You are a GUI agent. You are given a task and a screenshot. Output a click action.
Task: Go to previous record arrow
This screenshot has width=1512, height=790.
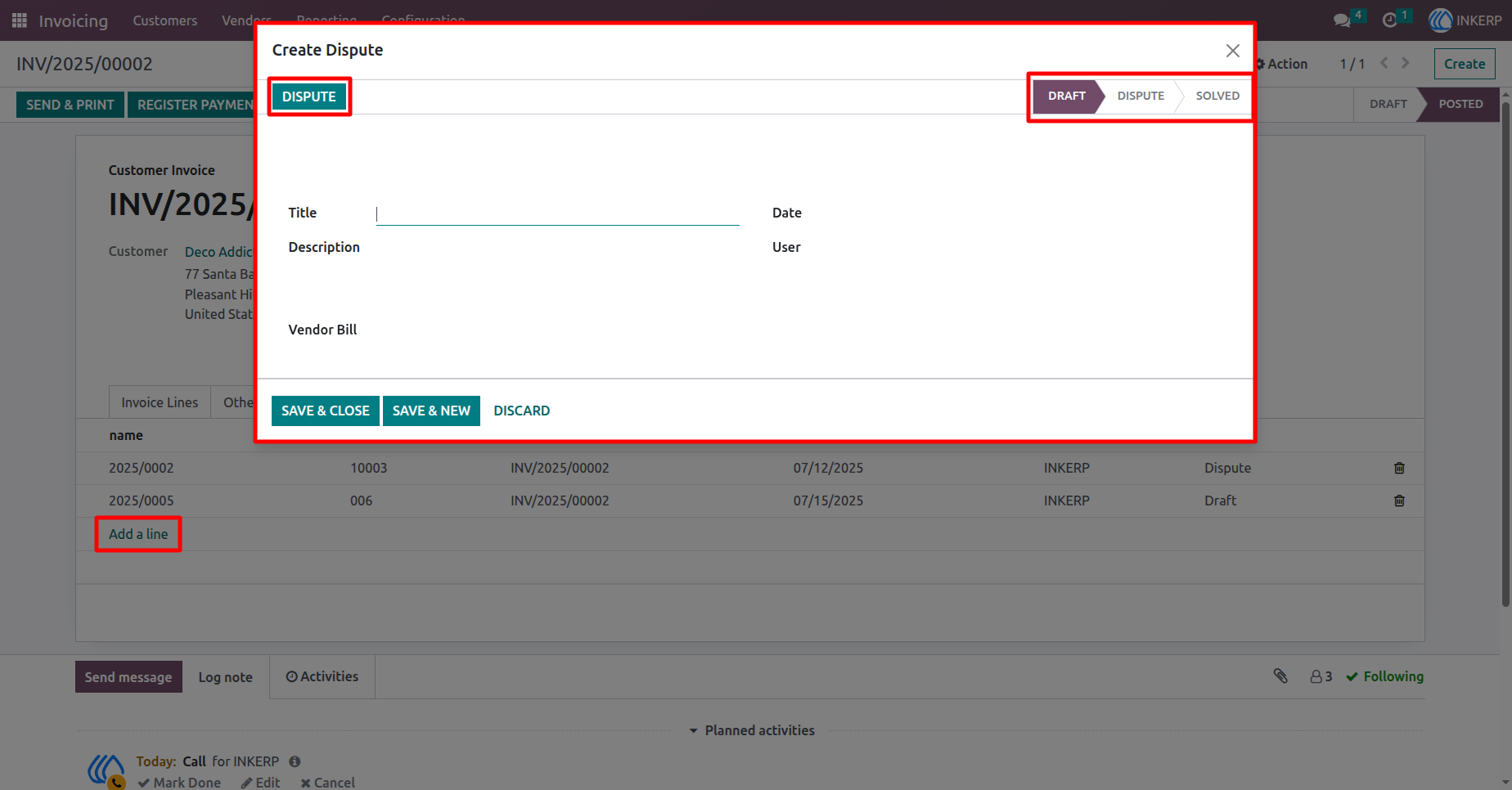click(1384, 63)
